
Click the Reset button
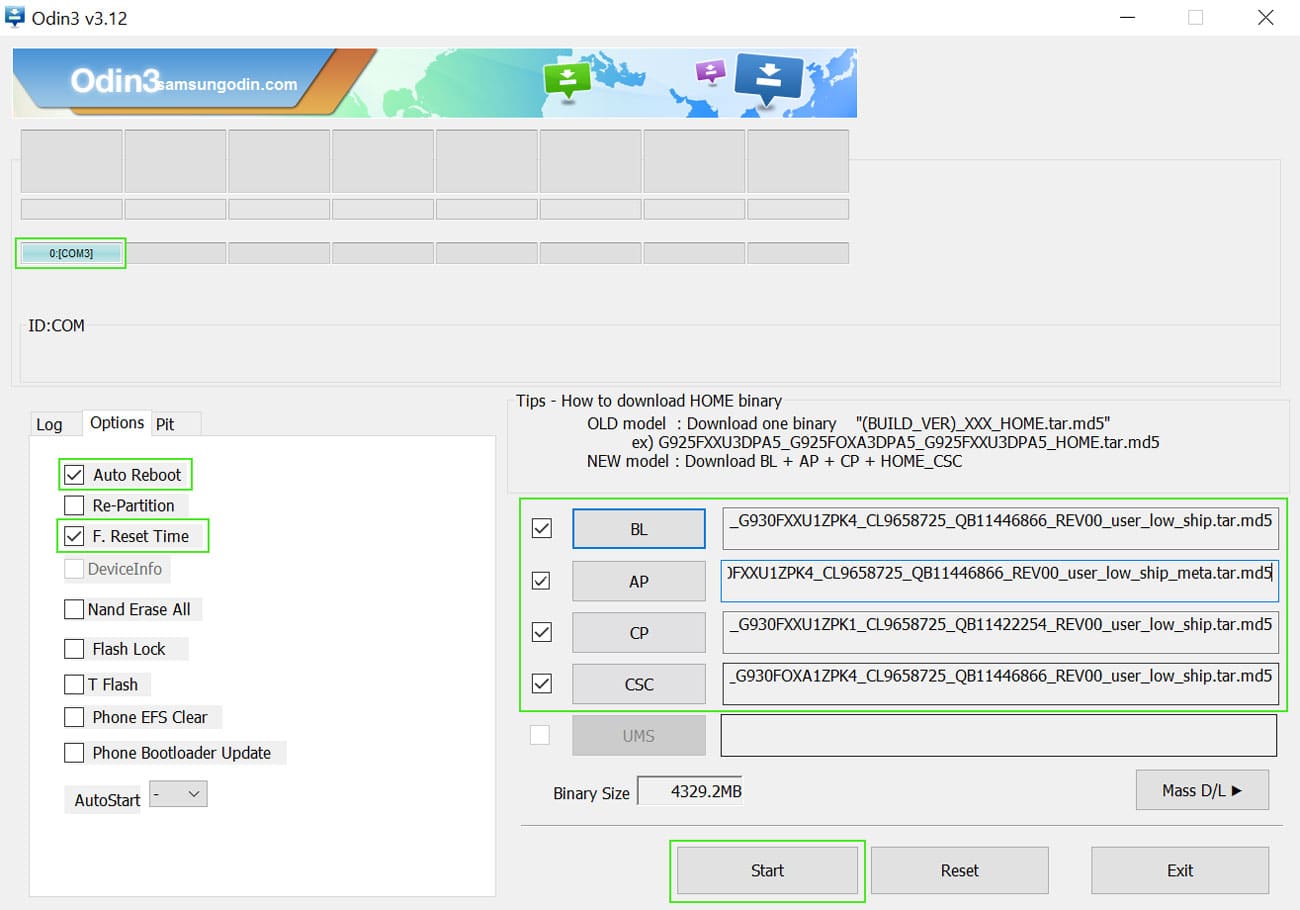coord(959,870)
